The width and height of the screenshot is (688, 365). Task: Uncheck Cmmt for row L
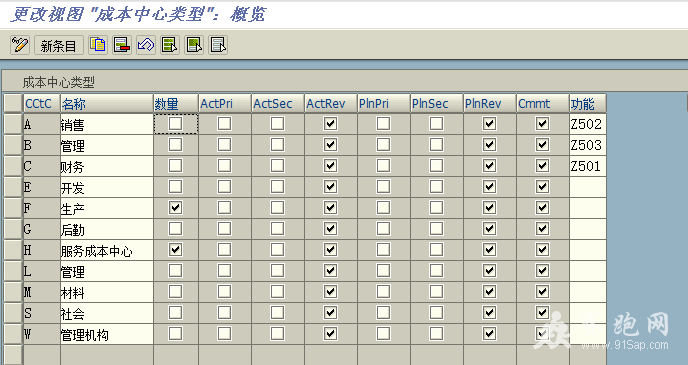[x=542, y=271]
